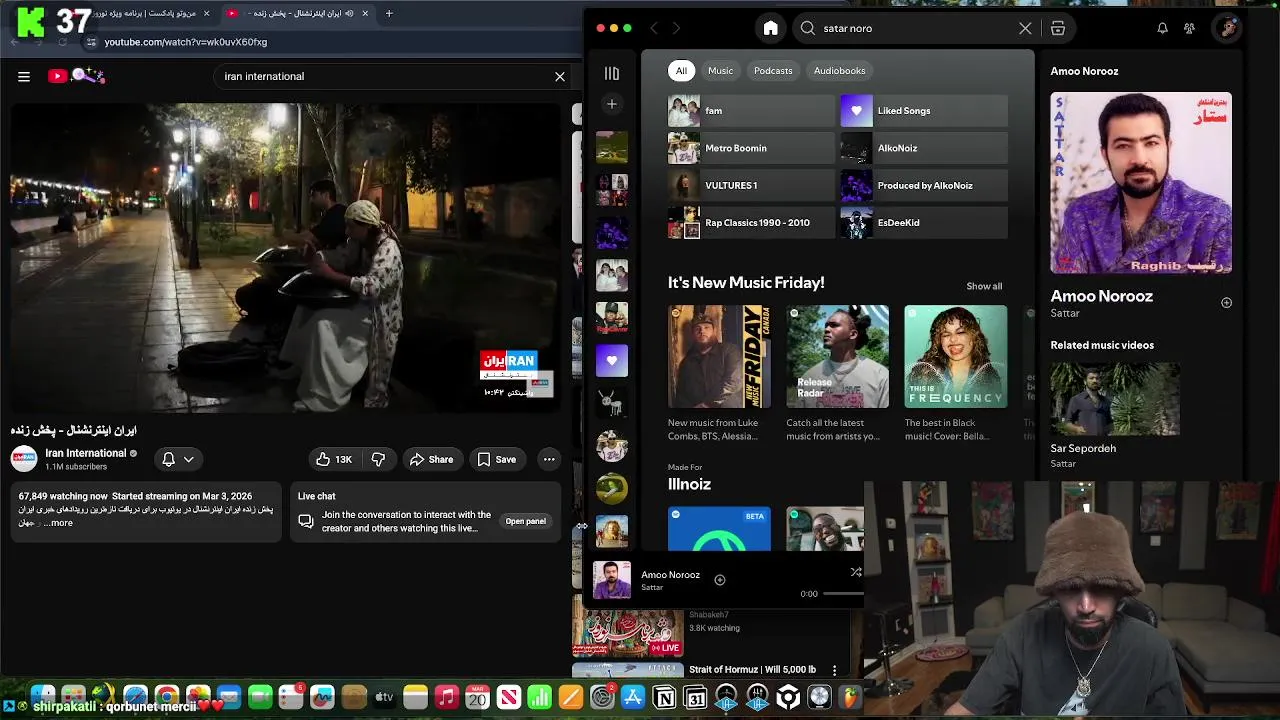Viewport: 1280px width, 720px height.
Task: Open Amoo Norooz track title in player bar
Action: click(670, 575)
